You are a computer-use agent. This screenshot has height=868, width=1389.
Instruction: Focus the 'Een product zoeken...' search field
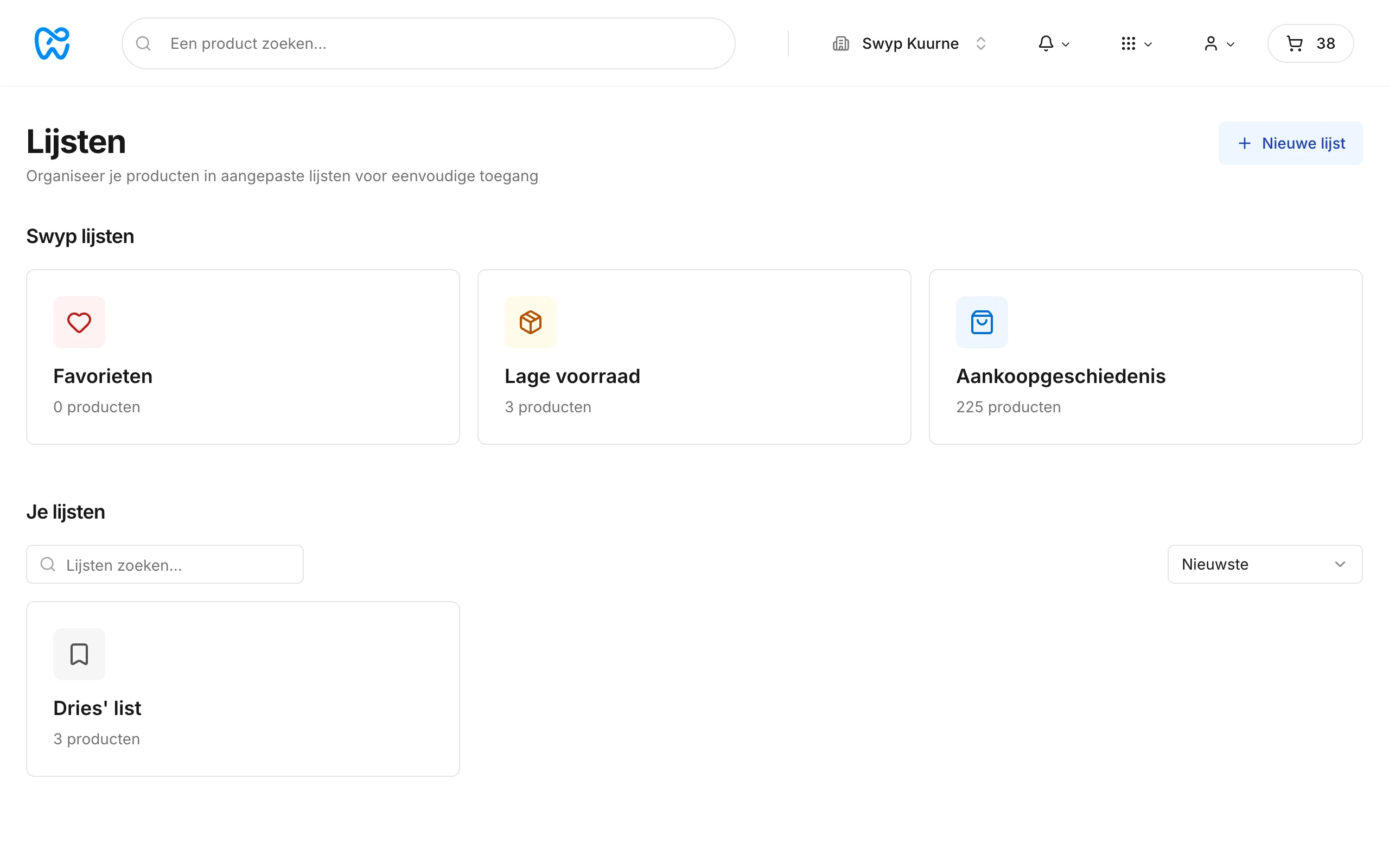[x=428, y=43]
